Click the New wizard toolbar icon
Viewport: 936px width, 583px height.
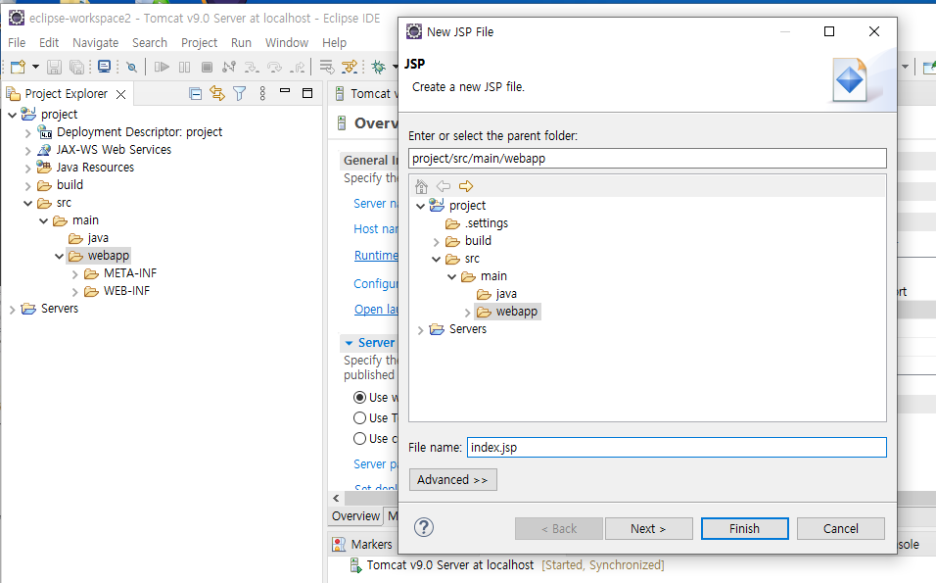coord(18,67)
